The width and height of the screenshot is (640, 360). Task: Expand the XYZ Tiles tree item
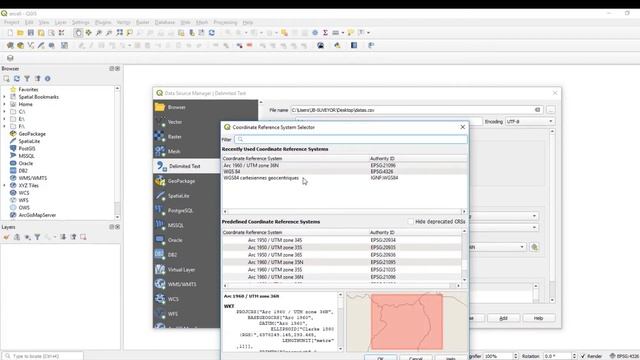(4, 185)
